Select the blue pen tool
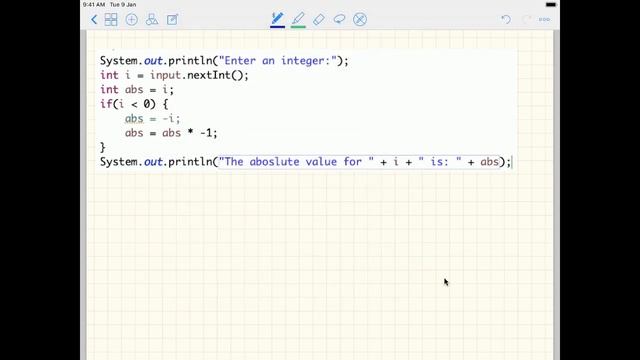This screenshot has height=360, width=640. (x=278, y=18)
